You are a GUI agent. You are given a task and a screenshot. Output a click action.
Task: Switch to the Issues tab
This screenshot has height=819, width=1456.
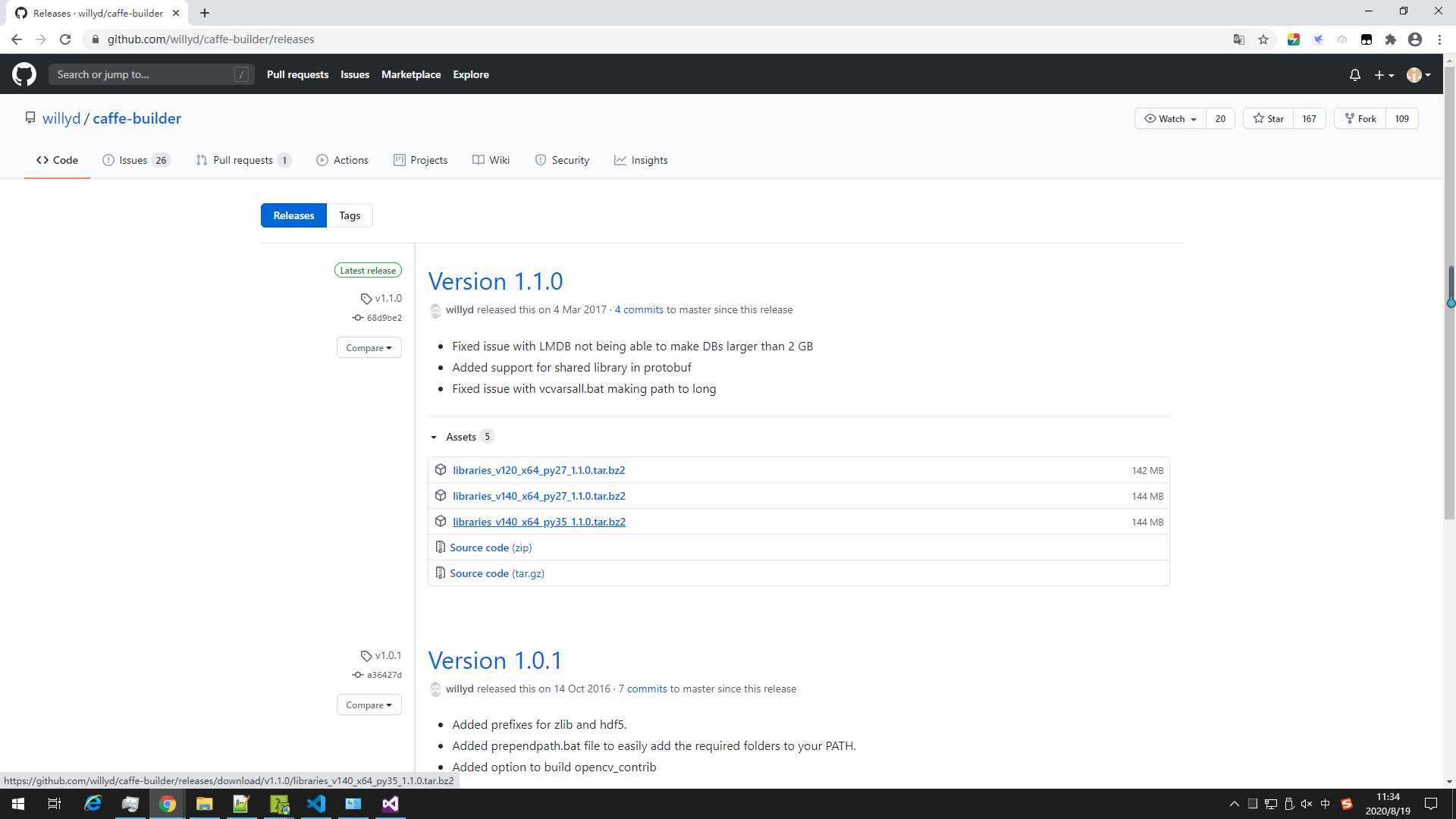click(x=136, y=160)
